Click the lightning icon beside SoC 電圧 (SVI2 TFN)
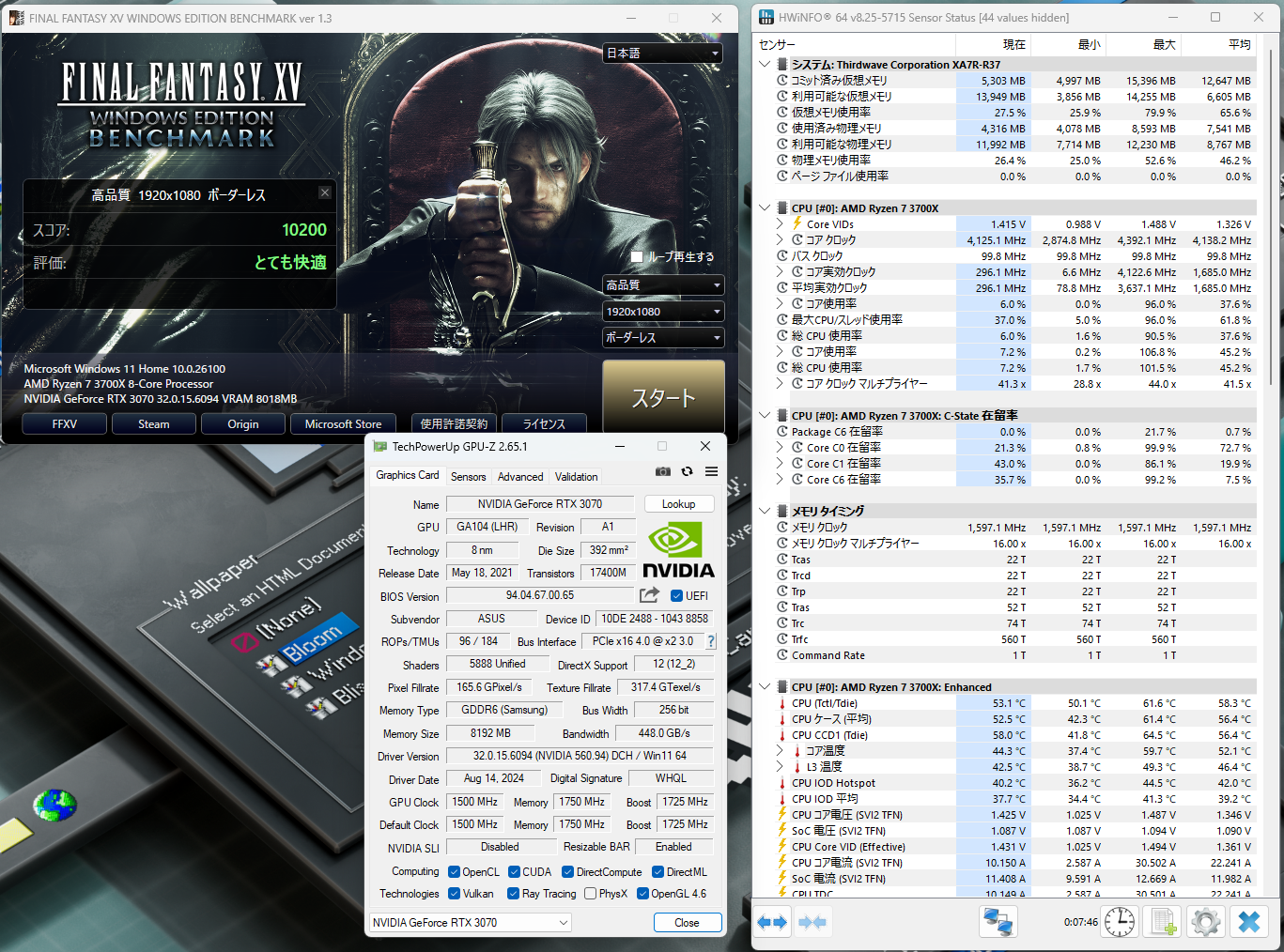 click(781, 830)
